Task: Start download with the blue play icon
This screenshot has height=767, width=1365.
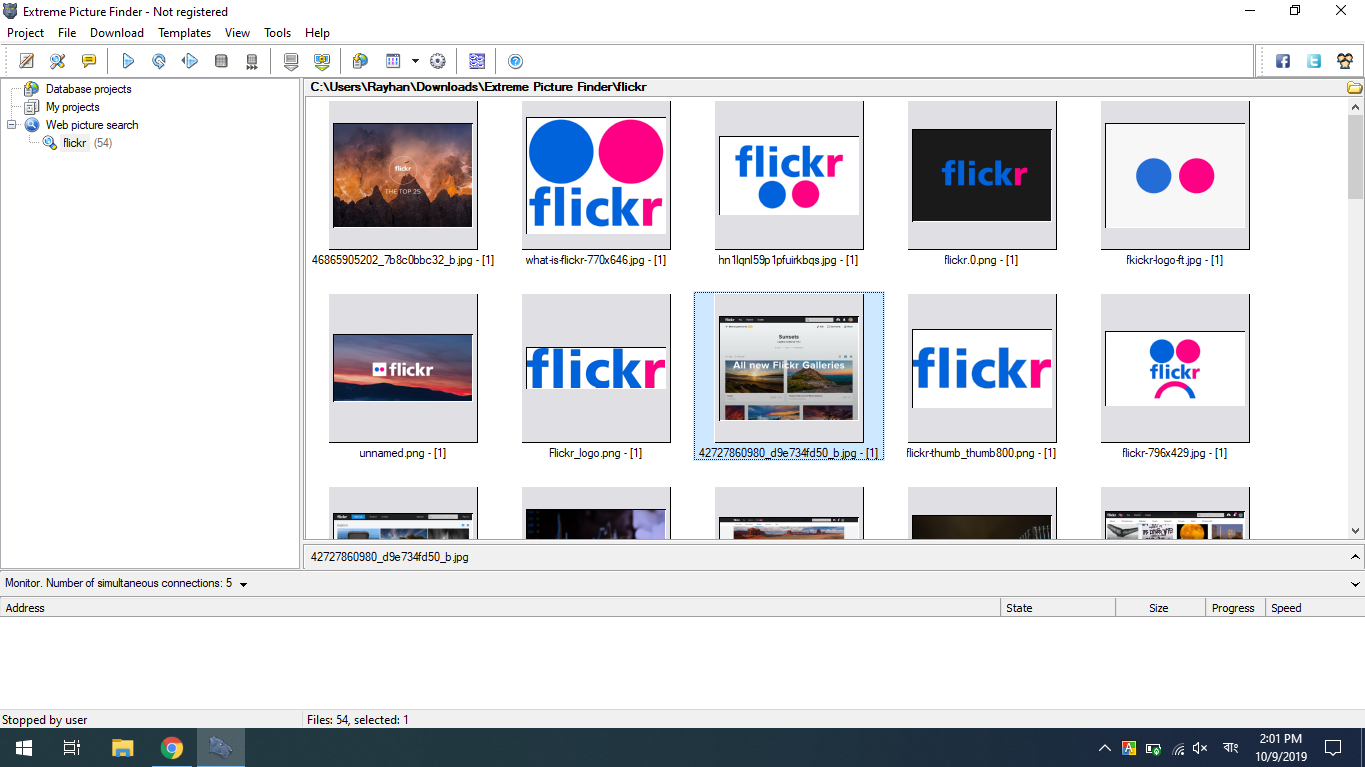Action: pyautogui.click(x=128, y=61)
